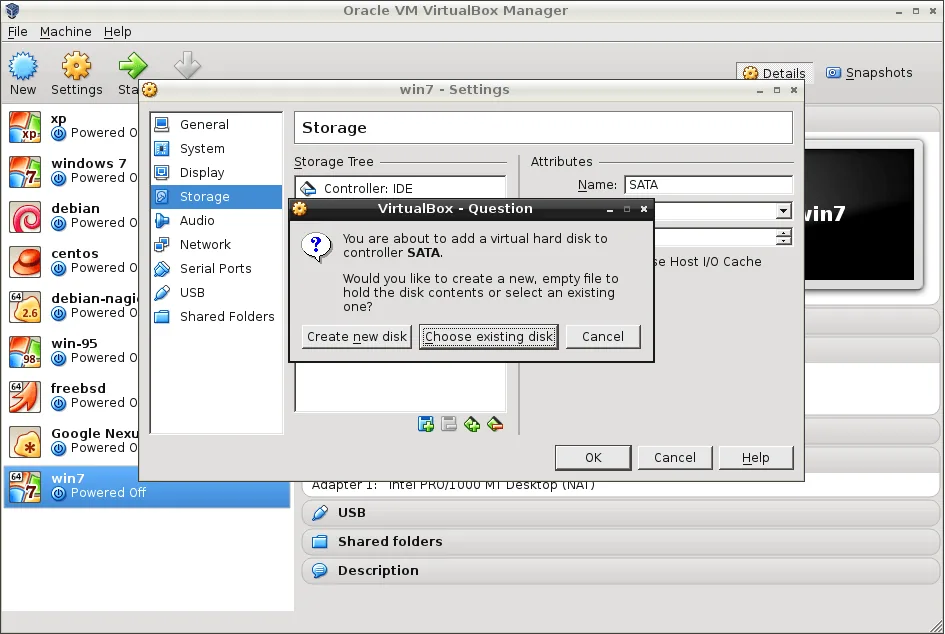Click the Choose existing disk button
The width and height of the screenshot is (945, 634).
coord(488,337)
